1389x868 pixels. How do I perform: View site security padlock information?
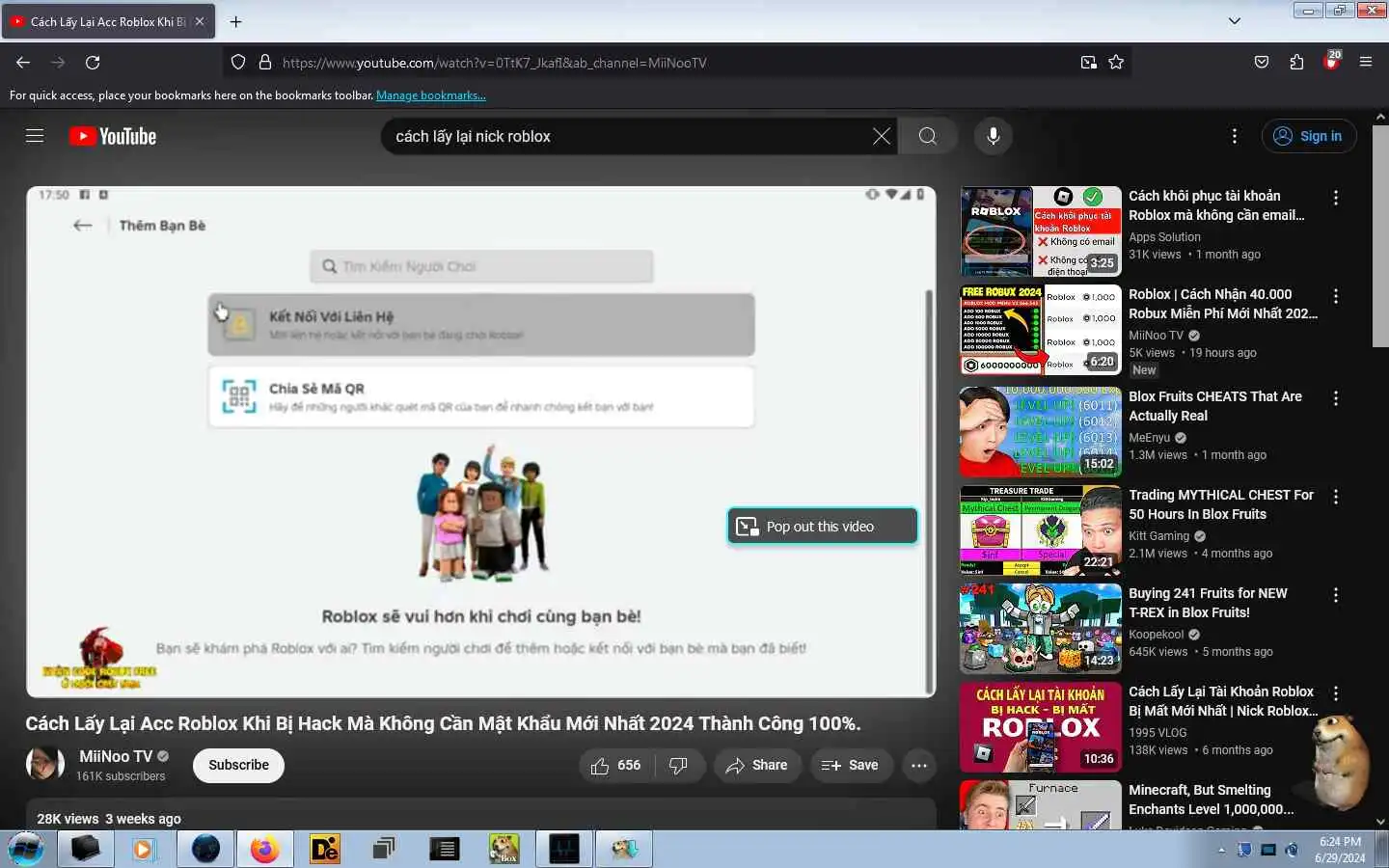point(265,62)
